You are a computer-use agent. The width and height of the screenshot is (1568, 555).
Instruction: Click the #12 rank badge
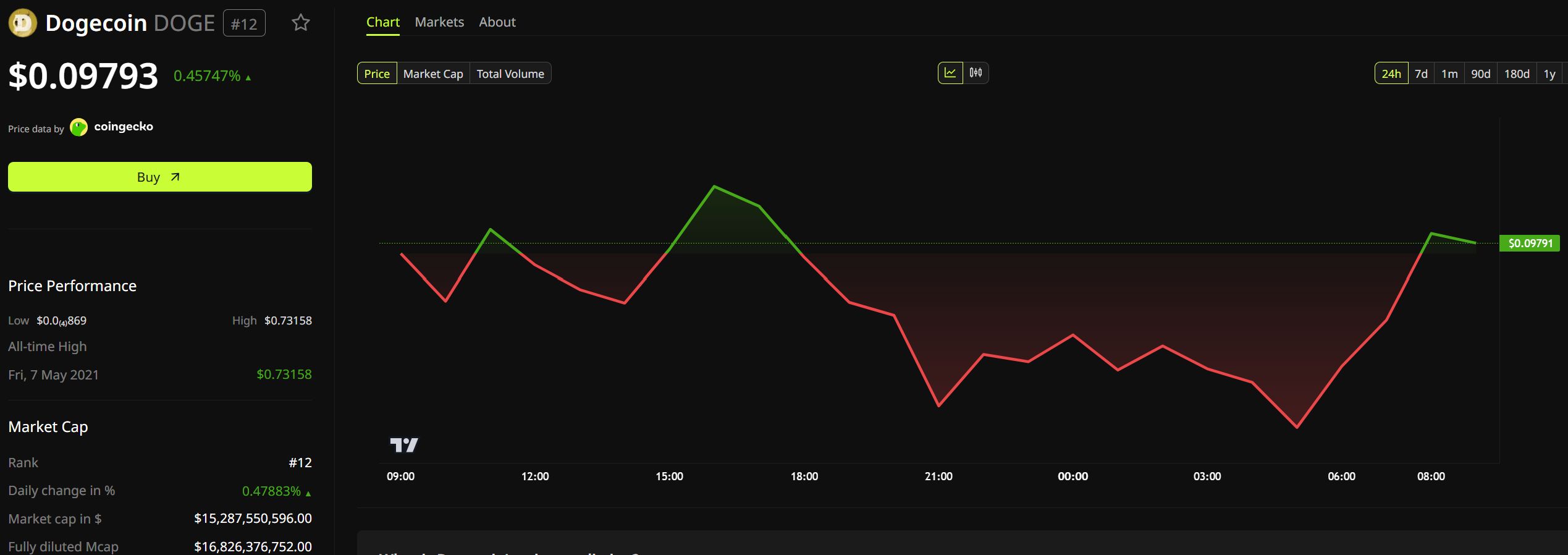(x=244, y=23)
